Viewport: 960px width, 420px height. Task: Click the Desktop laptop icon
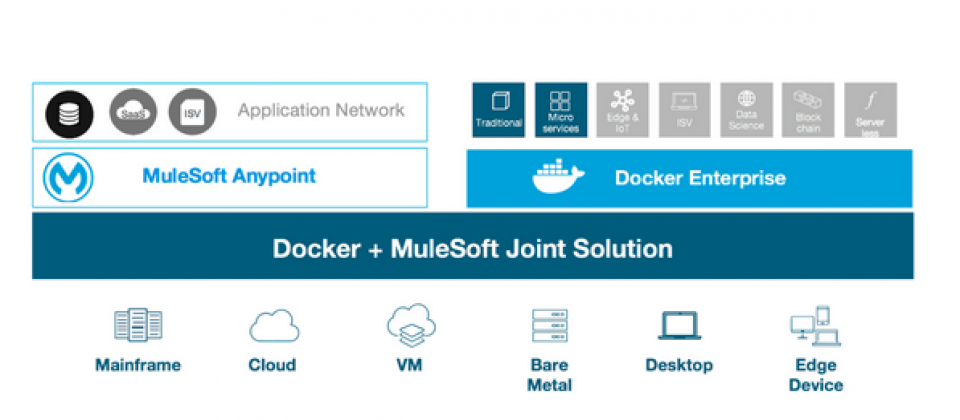(x=680, y=325)
